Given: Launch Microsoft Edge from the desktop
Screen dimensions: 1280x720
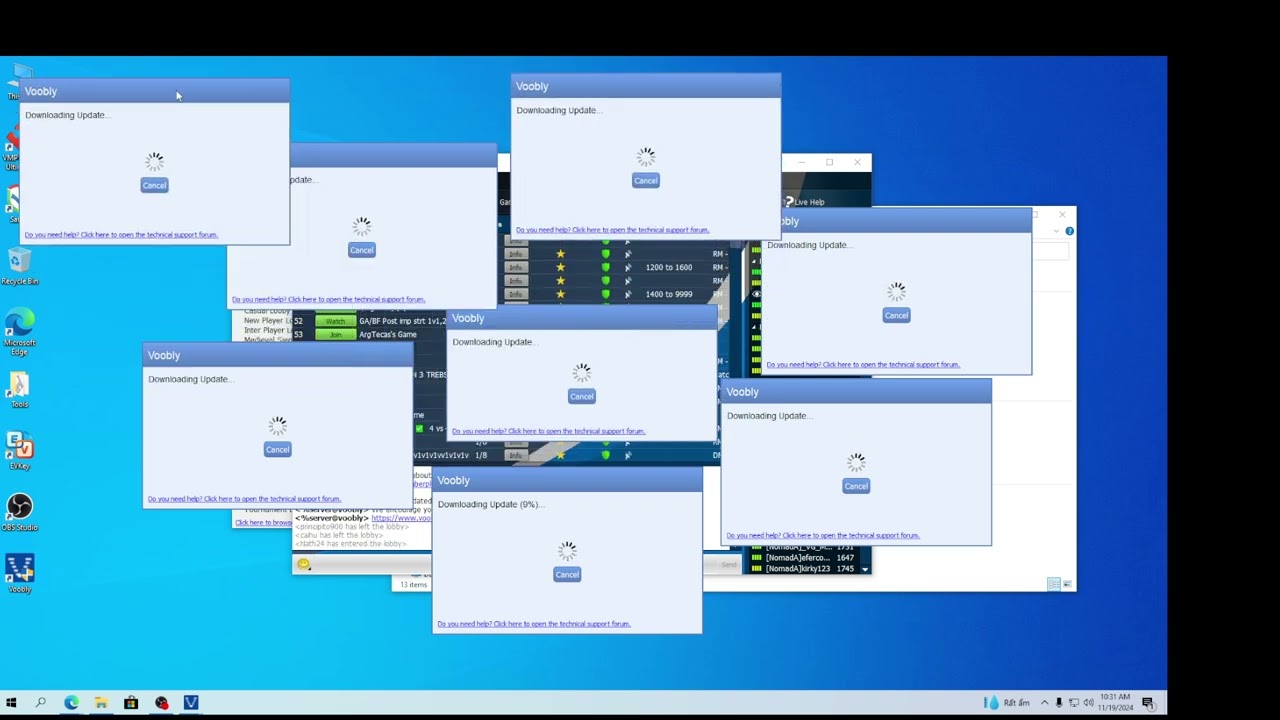Looking at the screenshot, I should [19, 330].
